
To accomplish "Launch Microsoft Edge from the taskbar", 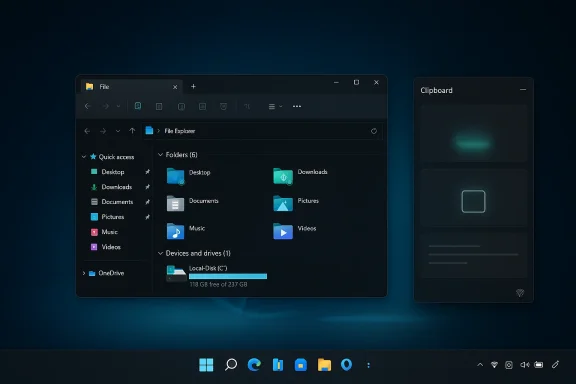I will (254, 365).
